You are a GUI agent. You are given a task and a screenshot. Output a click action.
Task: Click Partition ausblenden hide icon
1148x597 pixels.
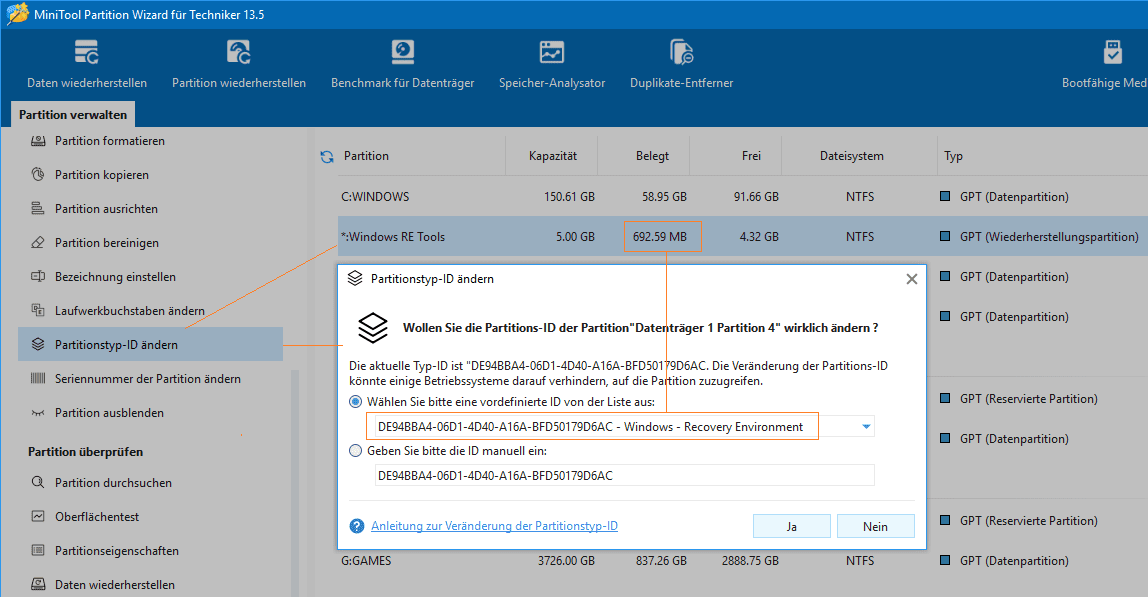pos(38,412)
